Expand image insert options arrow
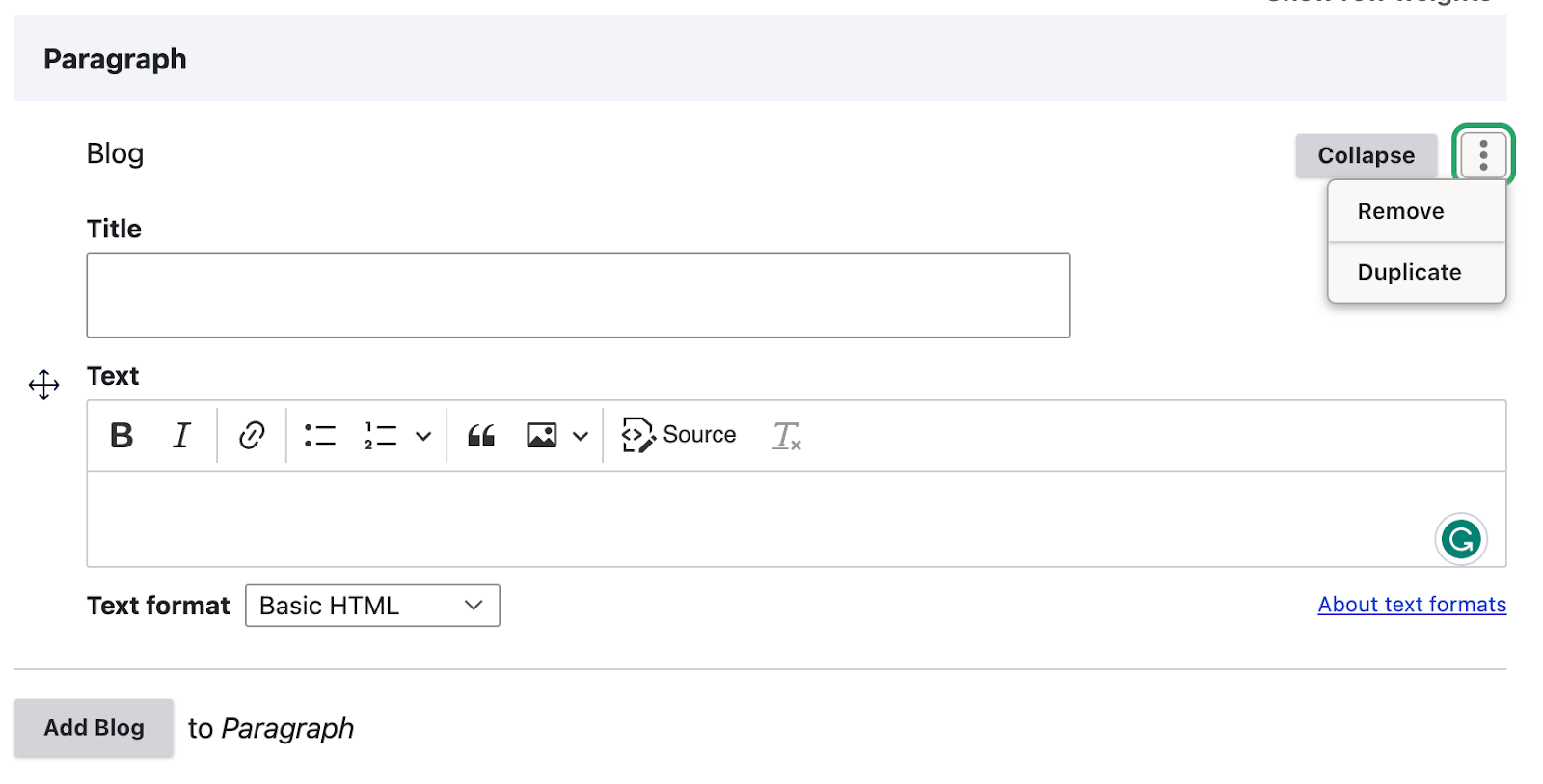The image size is (1543, 784). point(581,436)
